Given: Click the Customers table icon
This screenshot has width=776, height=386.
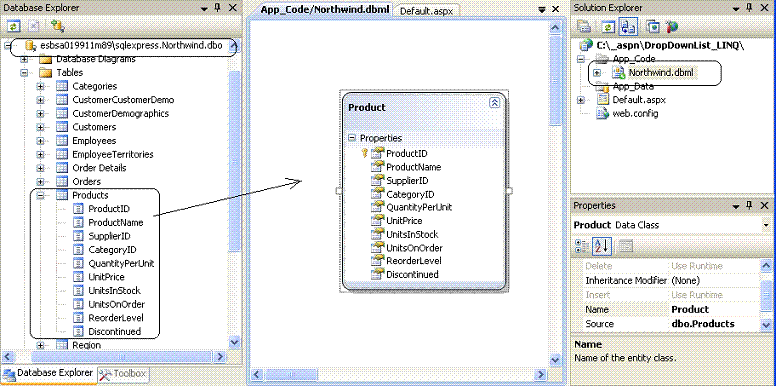Looking at the screenshot, I should 62,127.
